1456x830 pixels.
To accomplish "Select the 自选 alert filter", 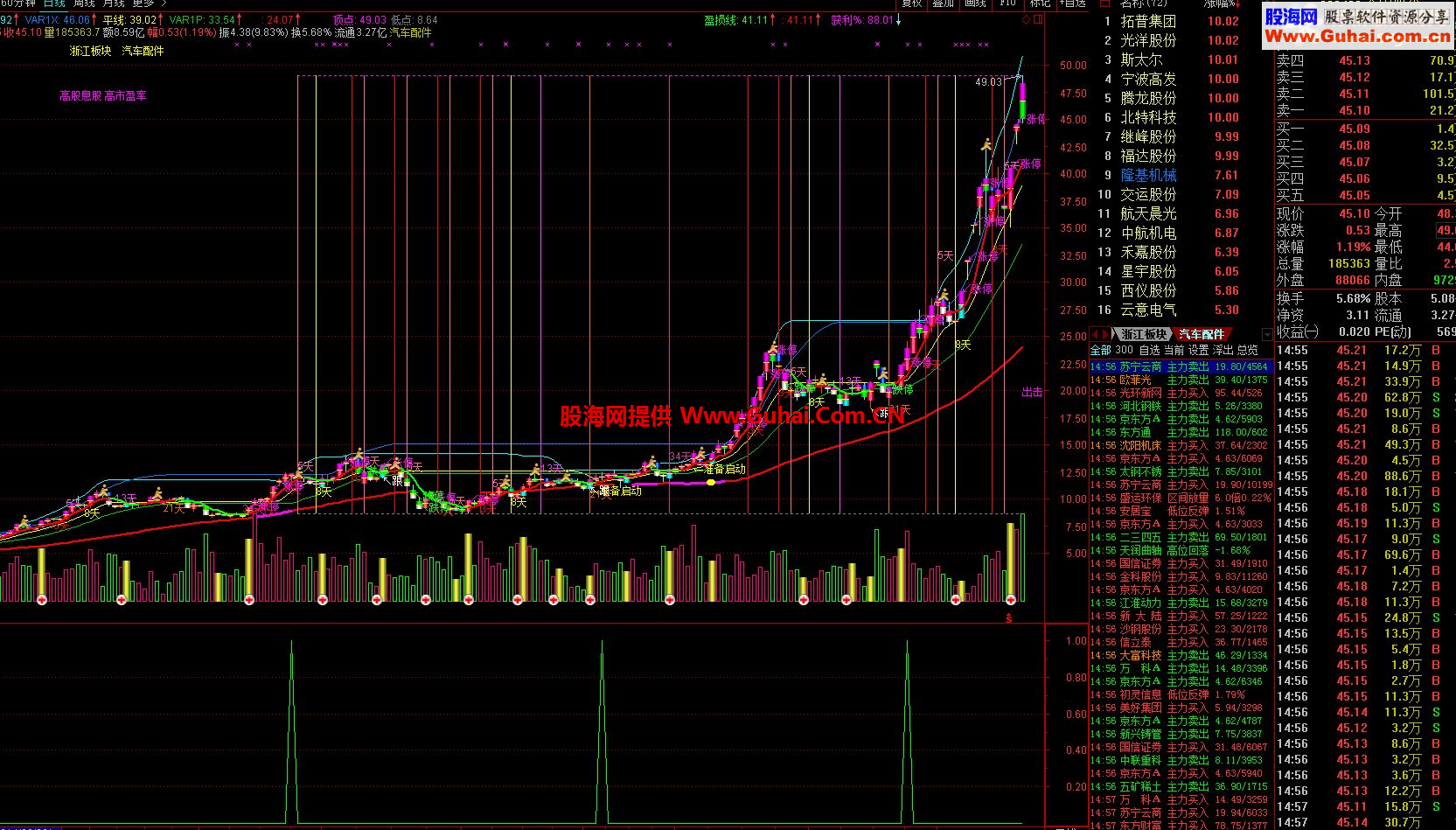I will pyautogui.click(x=1149, y=350).
